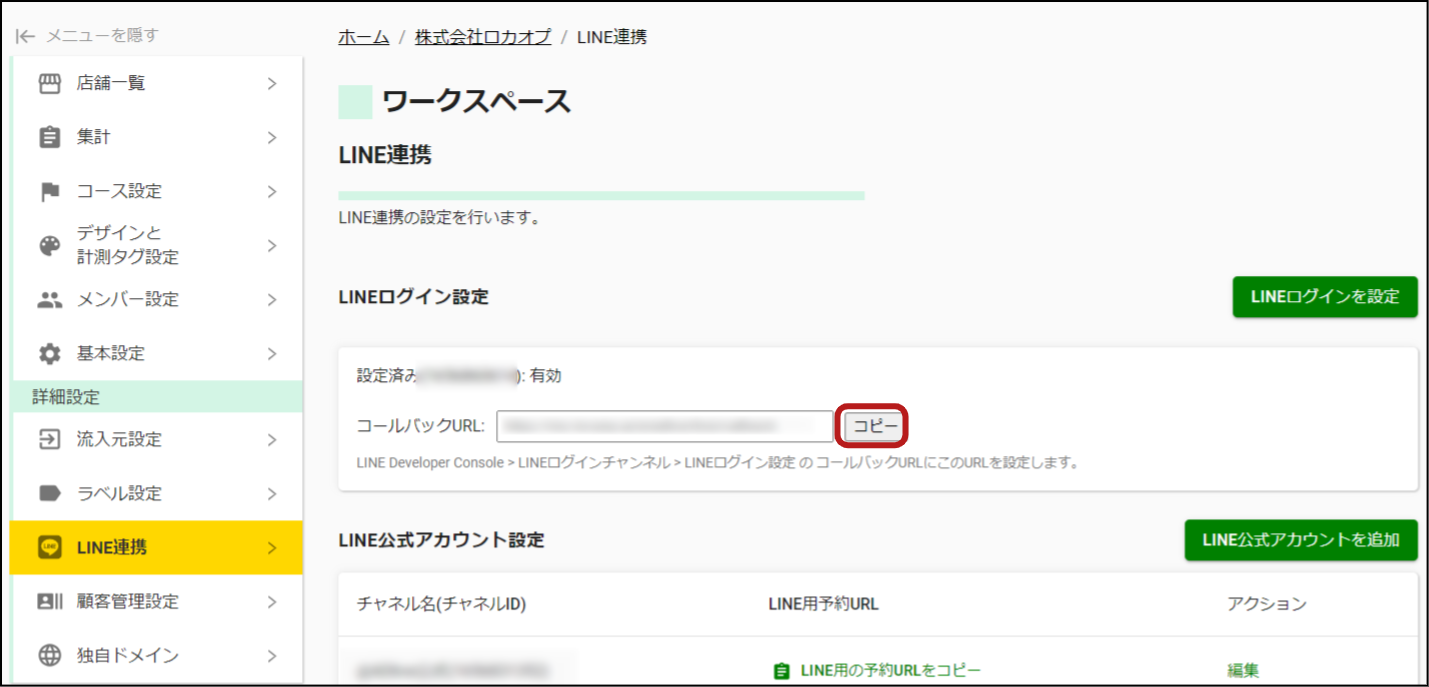Go to ホーム breadcrumb link
The height and width of the screenshot is (687, 1429).
pyautogui.click(x=364, y=37)
